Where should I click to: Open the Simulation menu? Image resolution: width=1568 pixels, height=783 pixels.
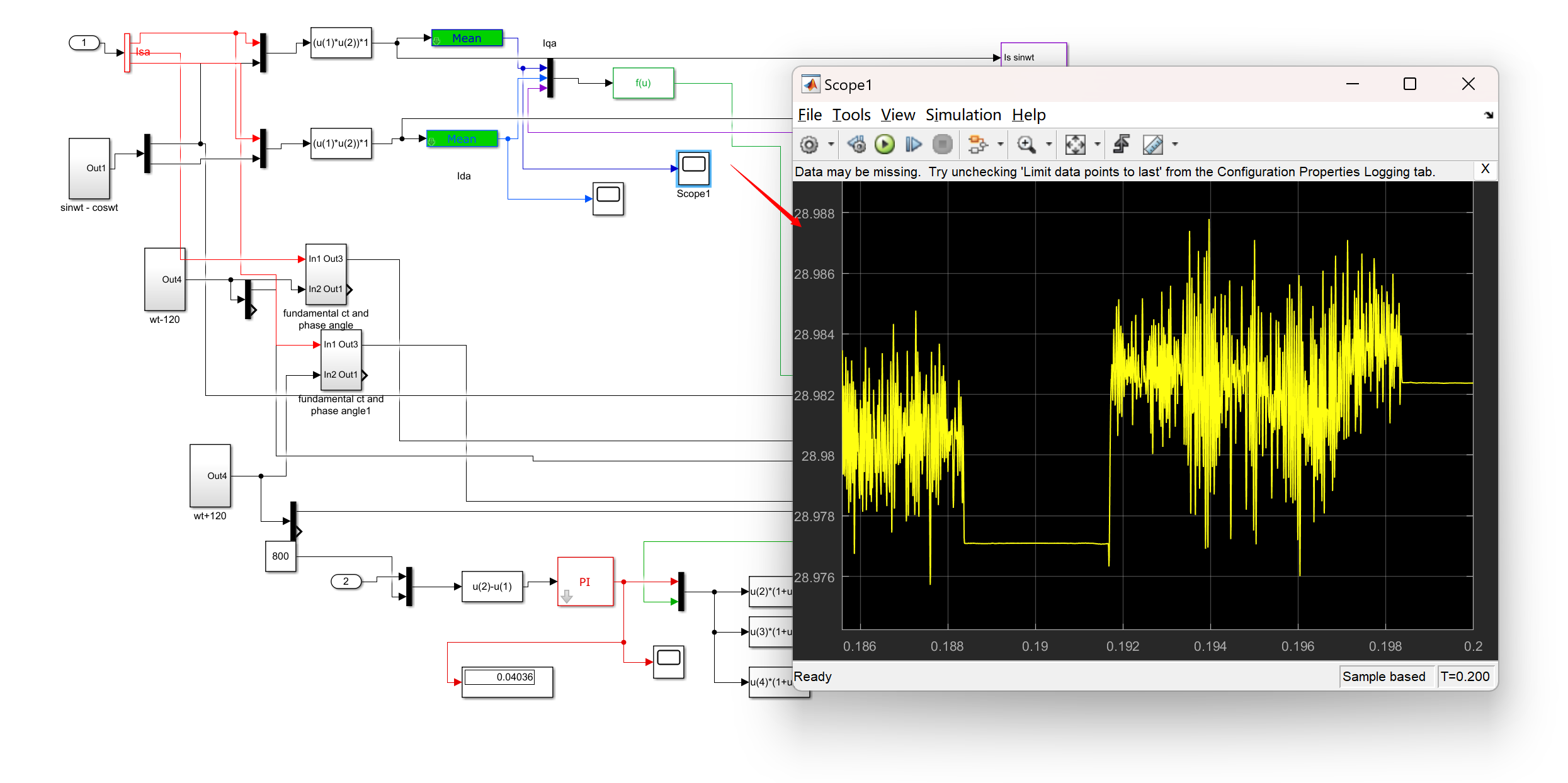coord(963,115)
